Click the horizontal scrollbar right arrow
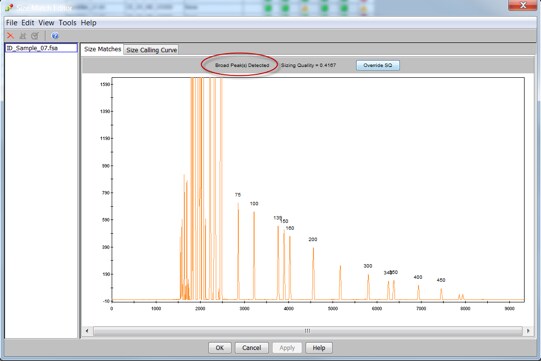Viewport: 541px width, 361px height. click(528, 331)
